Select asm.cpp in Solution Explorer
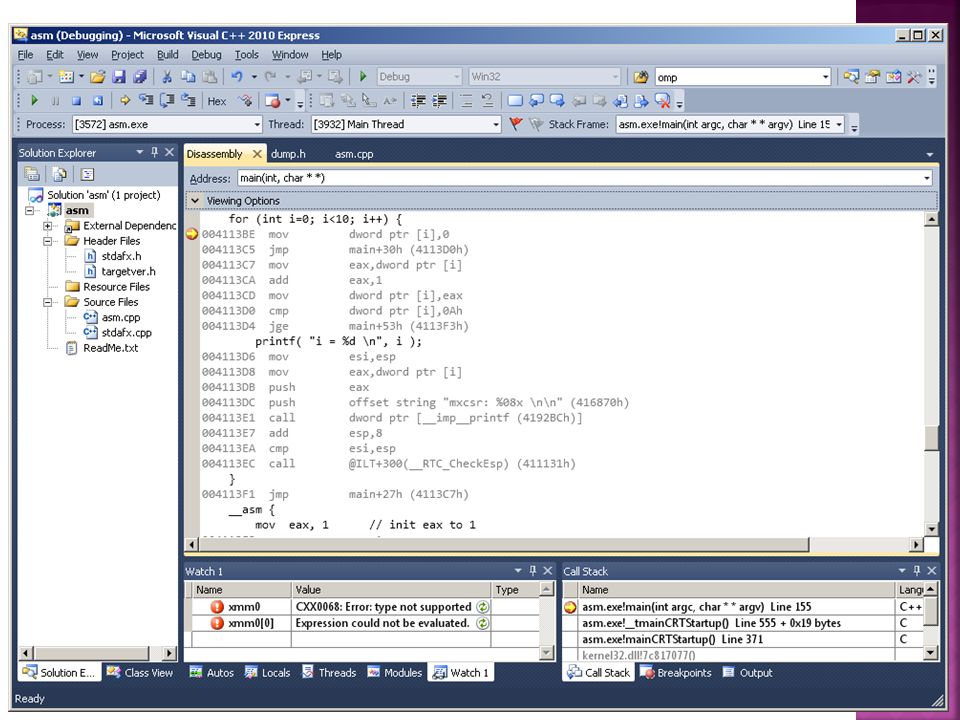960x720 pixels. [x=121, y=317]
